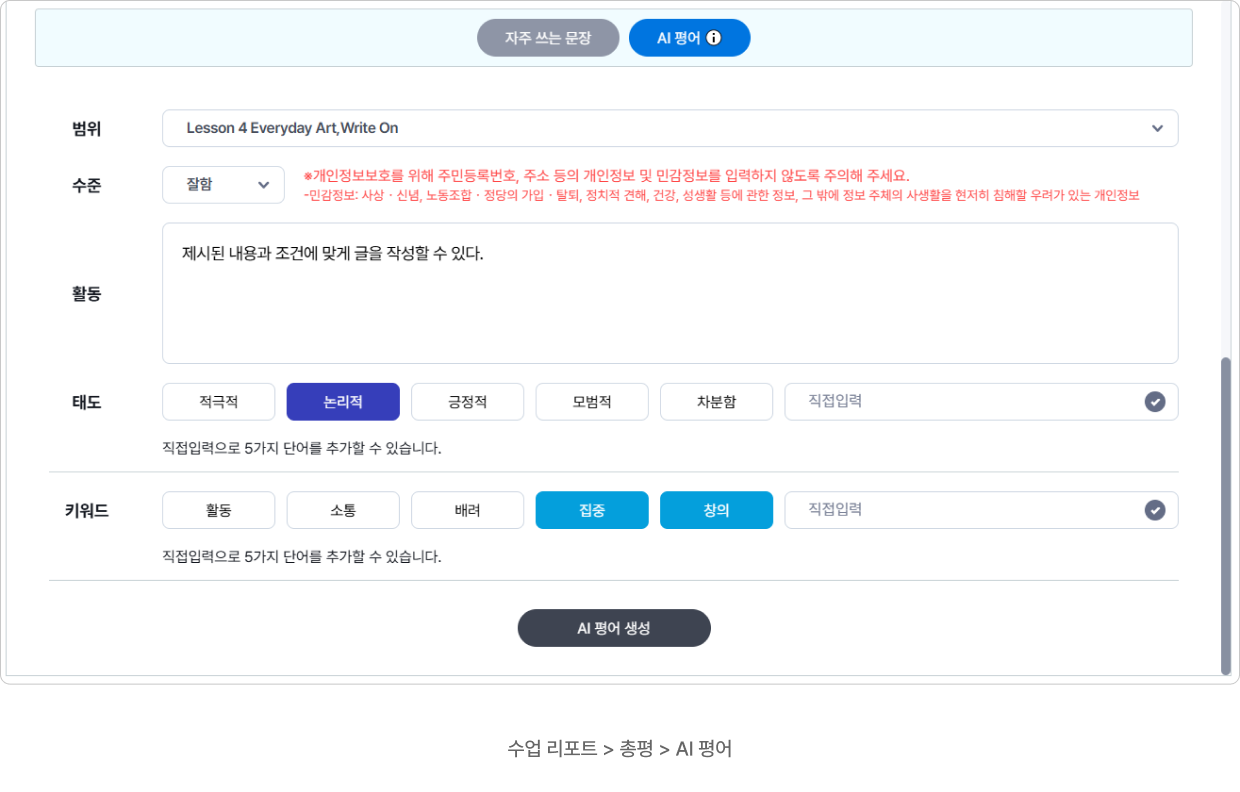
Task: Toggle the 모범적 attitude option
Action: point(592,402)
